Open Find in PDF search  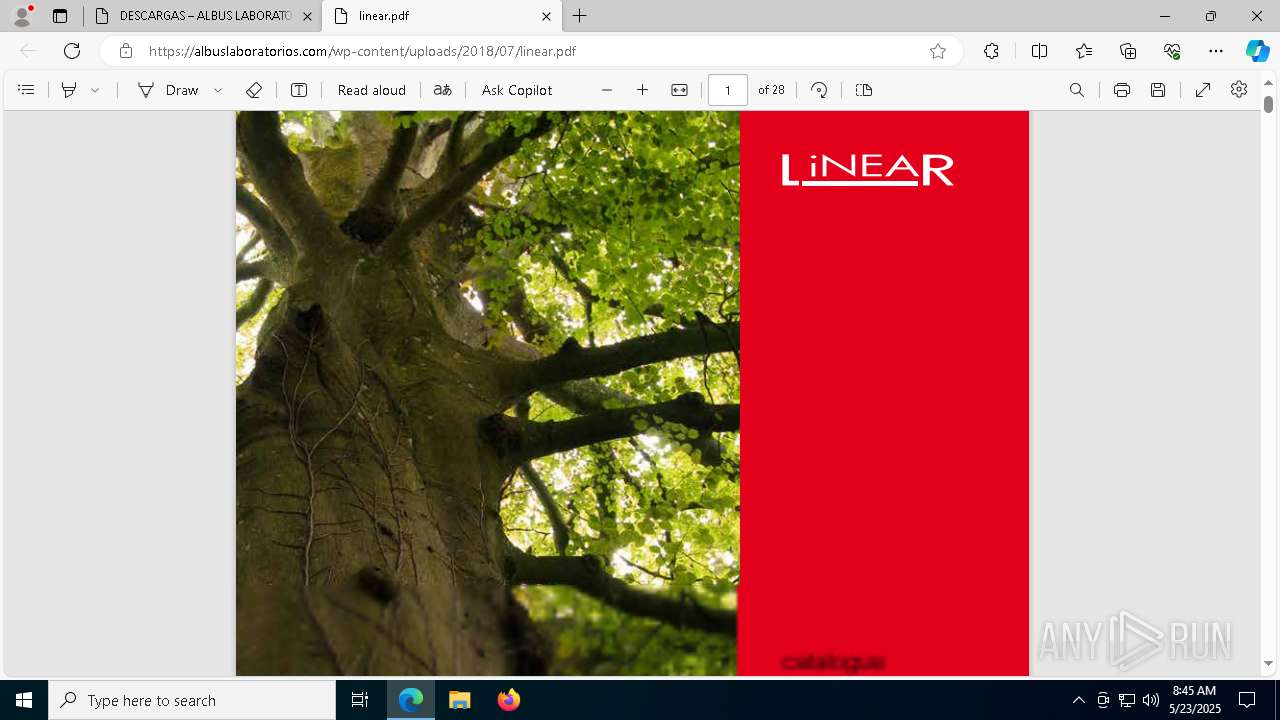coord(1077,90)
